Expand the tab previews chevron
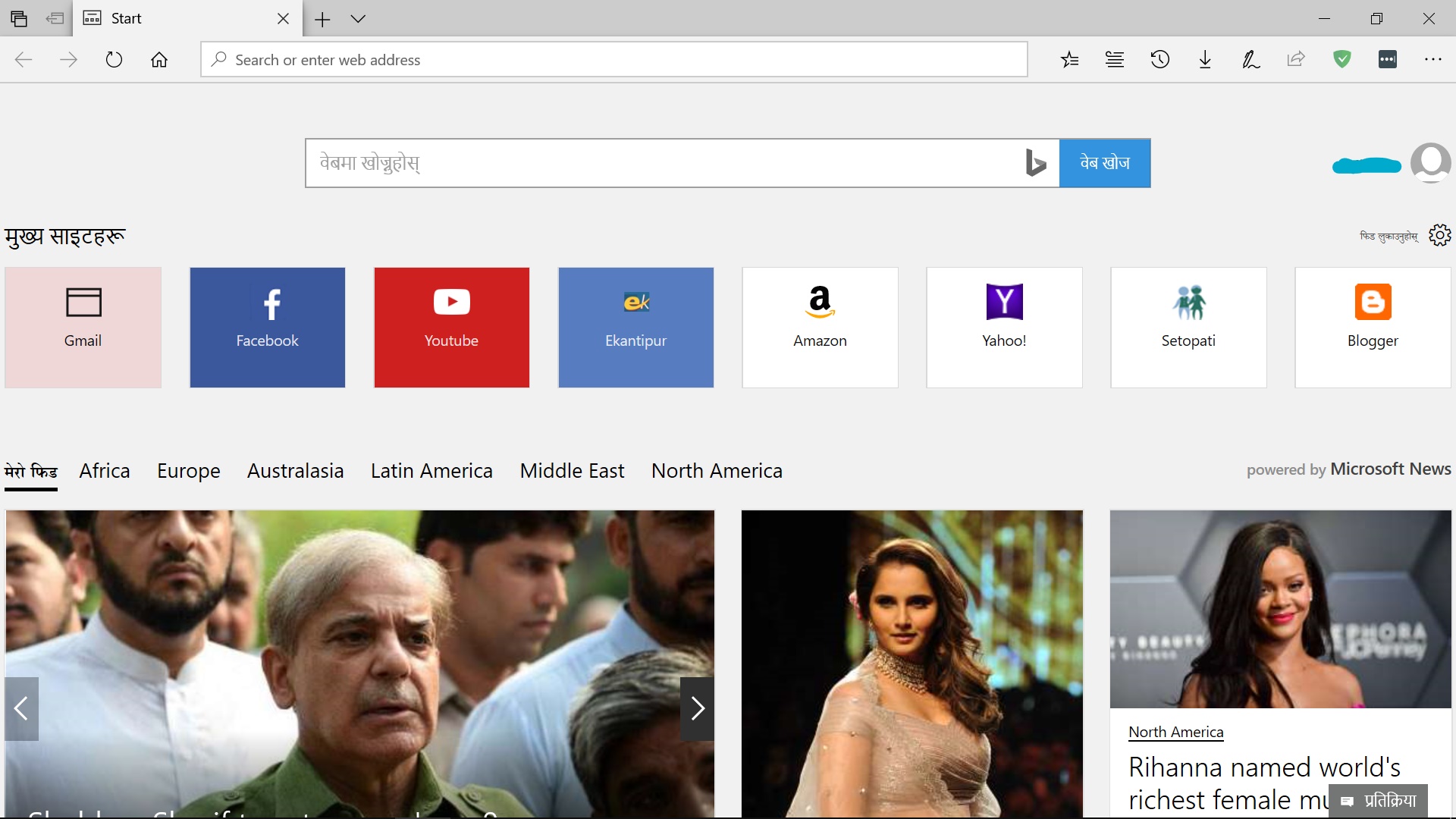This screenshot has height=819, width=1456. point(358,19)
